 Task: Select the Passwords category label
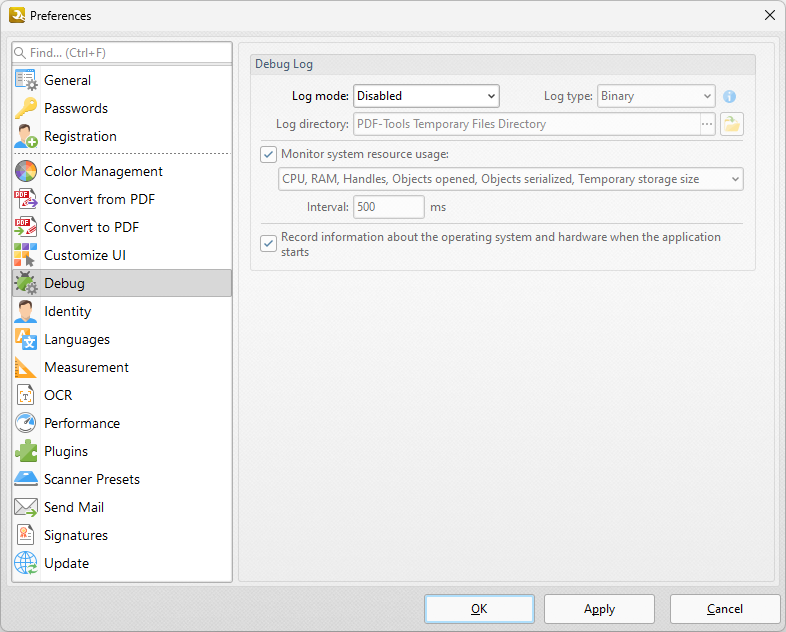click(76, 108)
